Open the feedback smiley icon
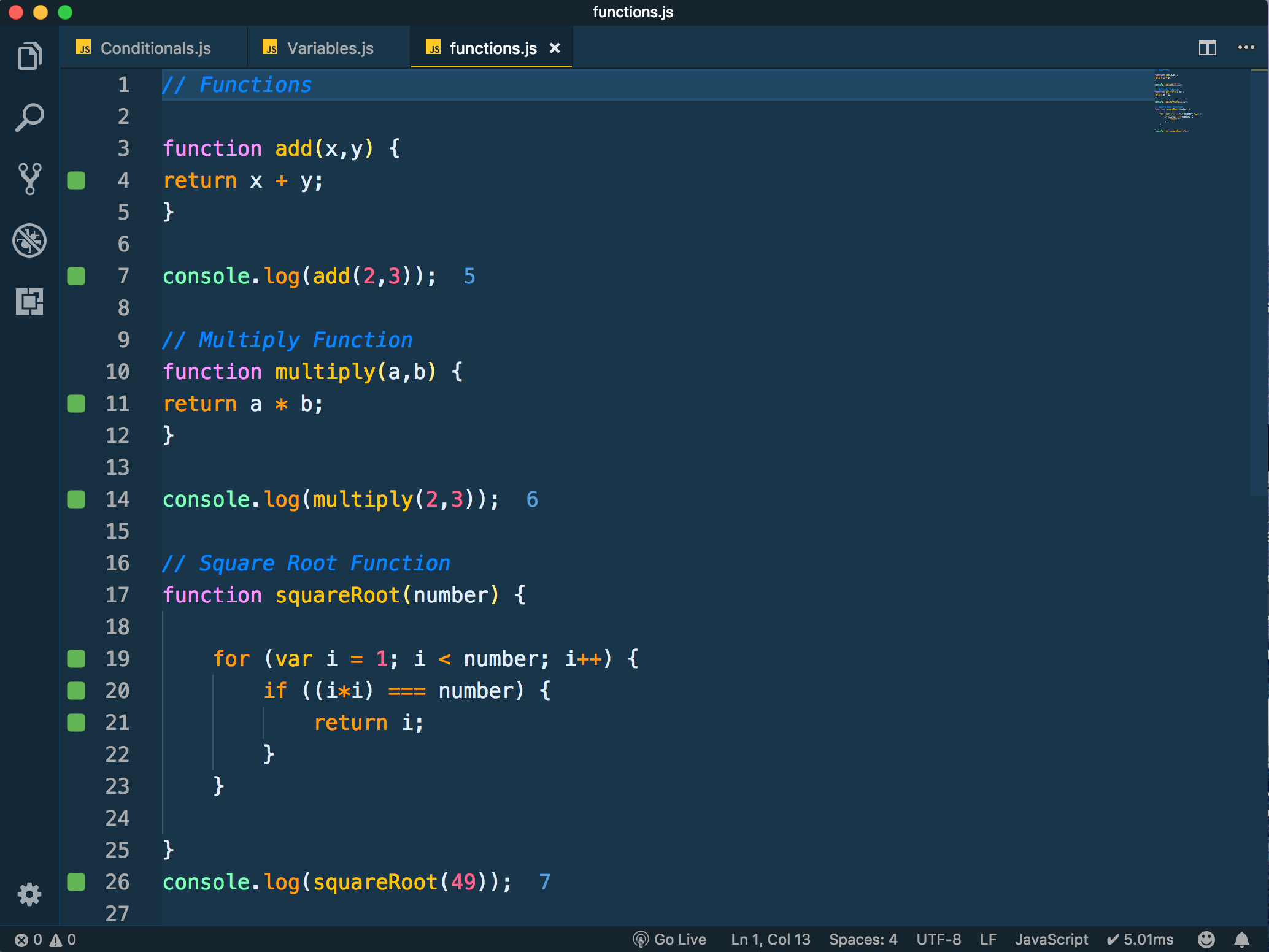This screenshot has width=1269, height=952. pos(1206,940)
